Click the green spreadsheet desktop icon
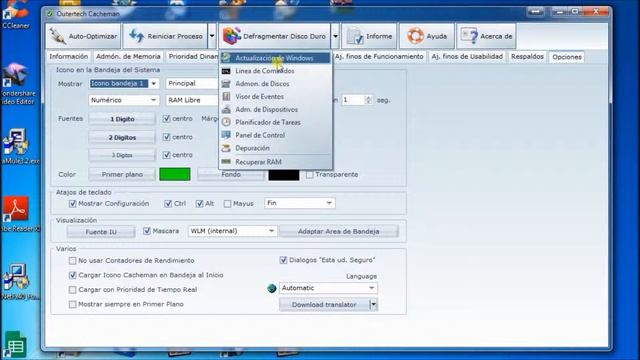The width and height of the screenshot is (640, 360). (15, 345)
